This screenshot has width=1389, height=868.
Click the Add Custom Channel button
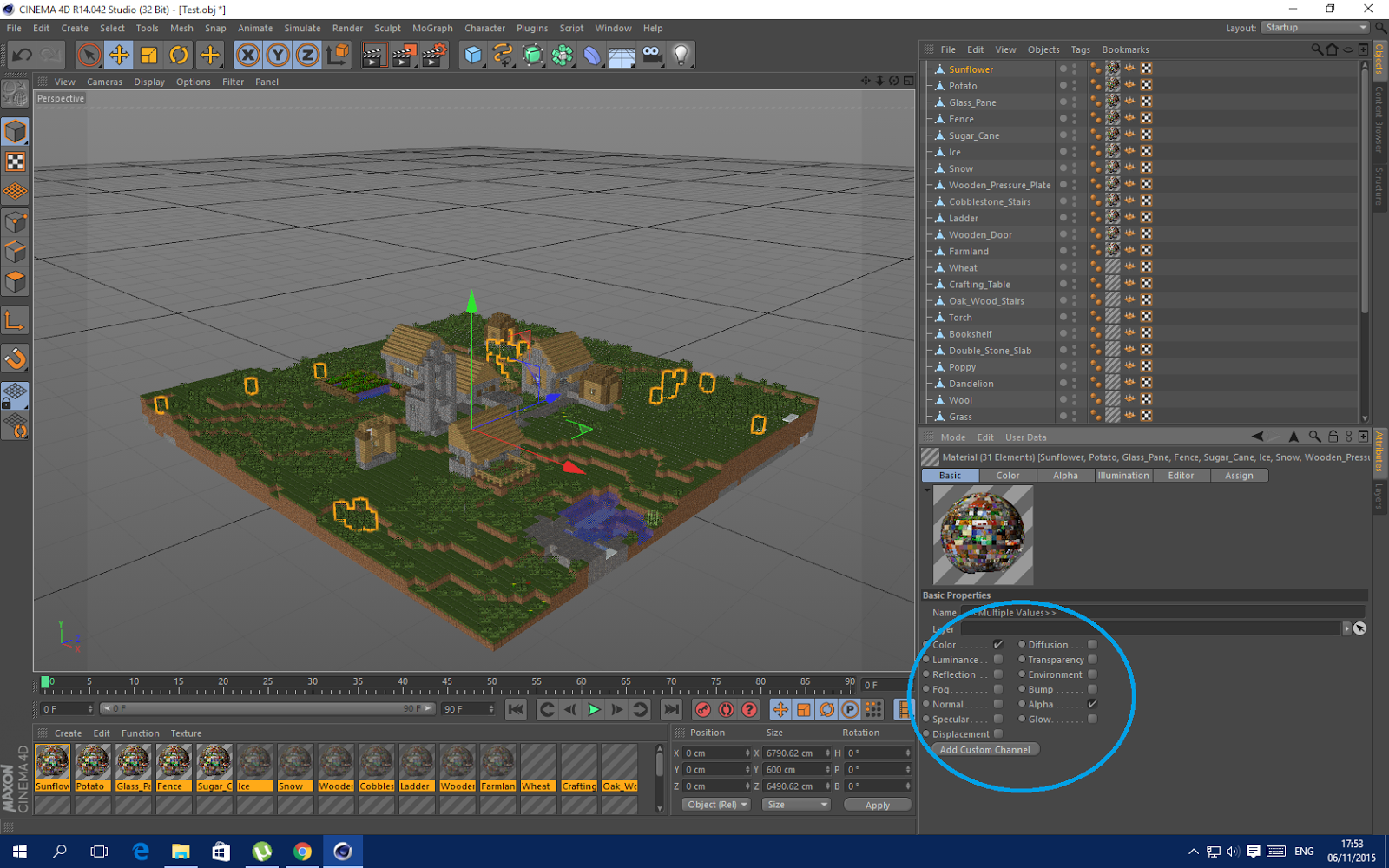point(984,750)
